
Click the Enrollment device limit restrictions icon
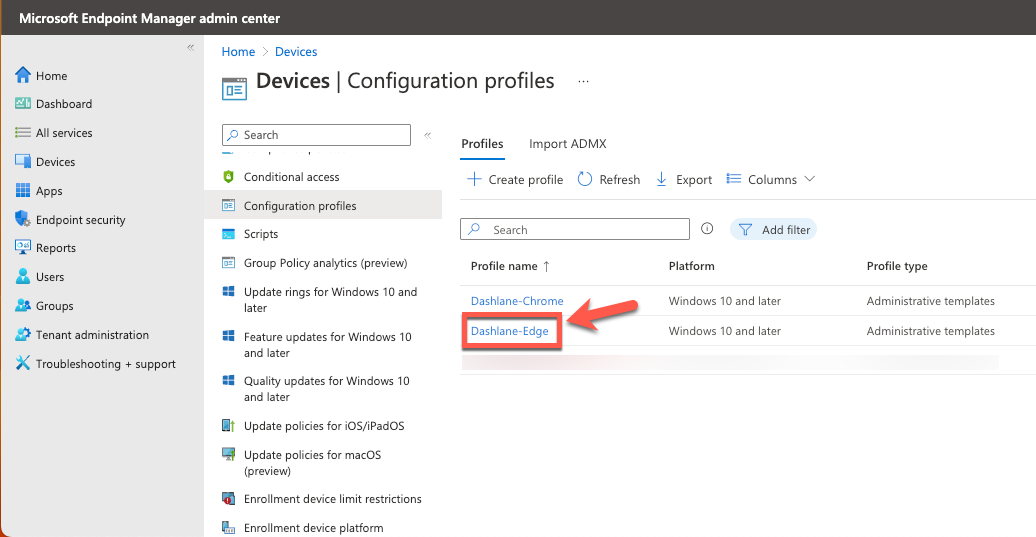pos(229,499)
